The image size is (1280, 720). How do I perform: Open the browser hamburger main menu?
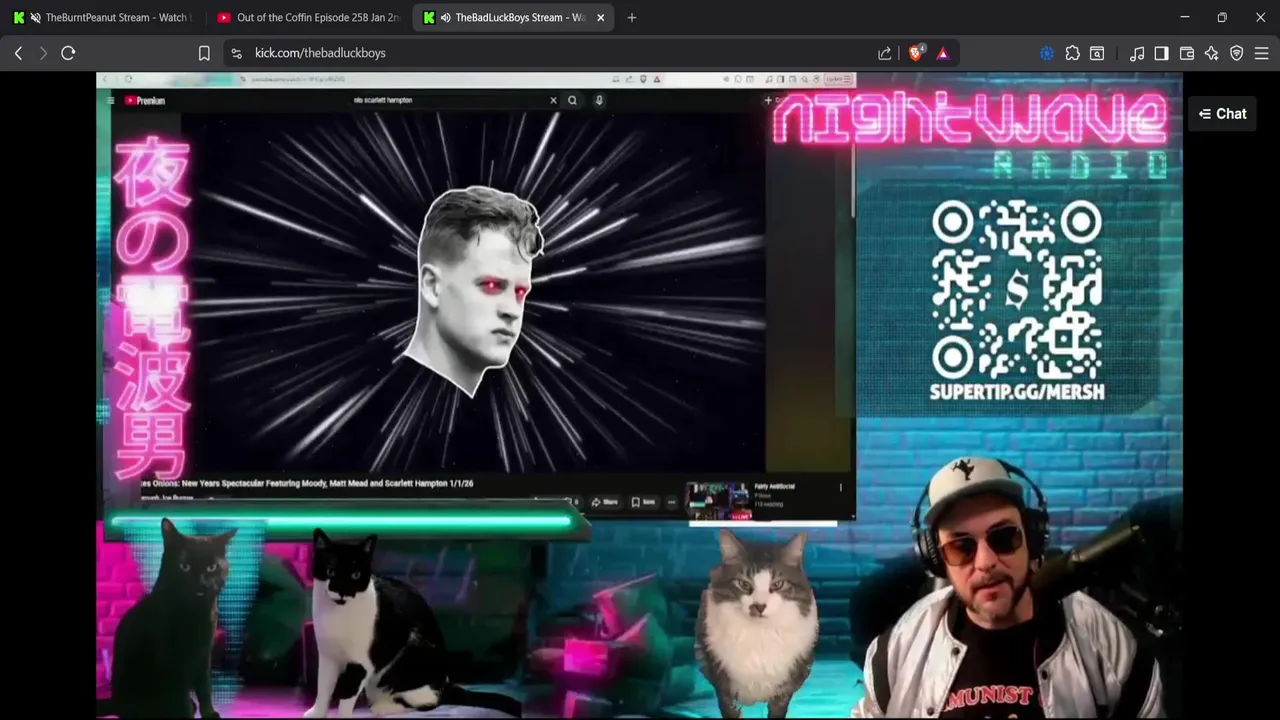(x=1262, y=53)
